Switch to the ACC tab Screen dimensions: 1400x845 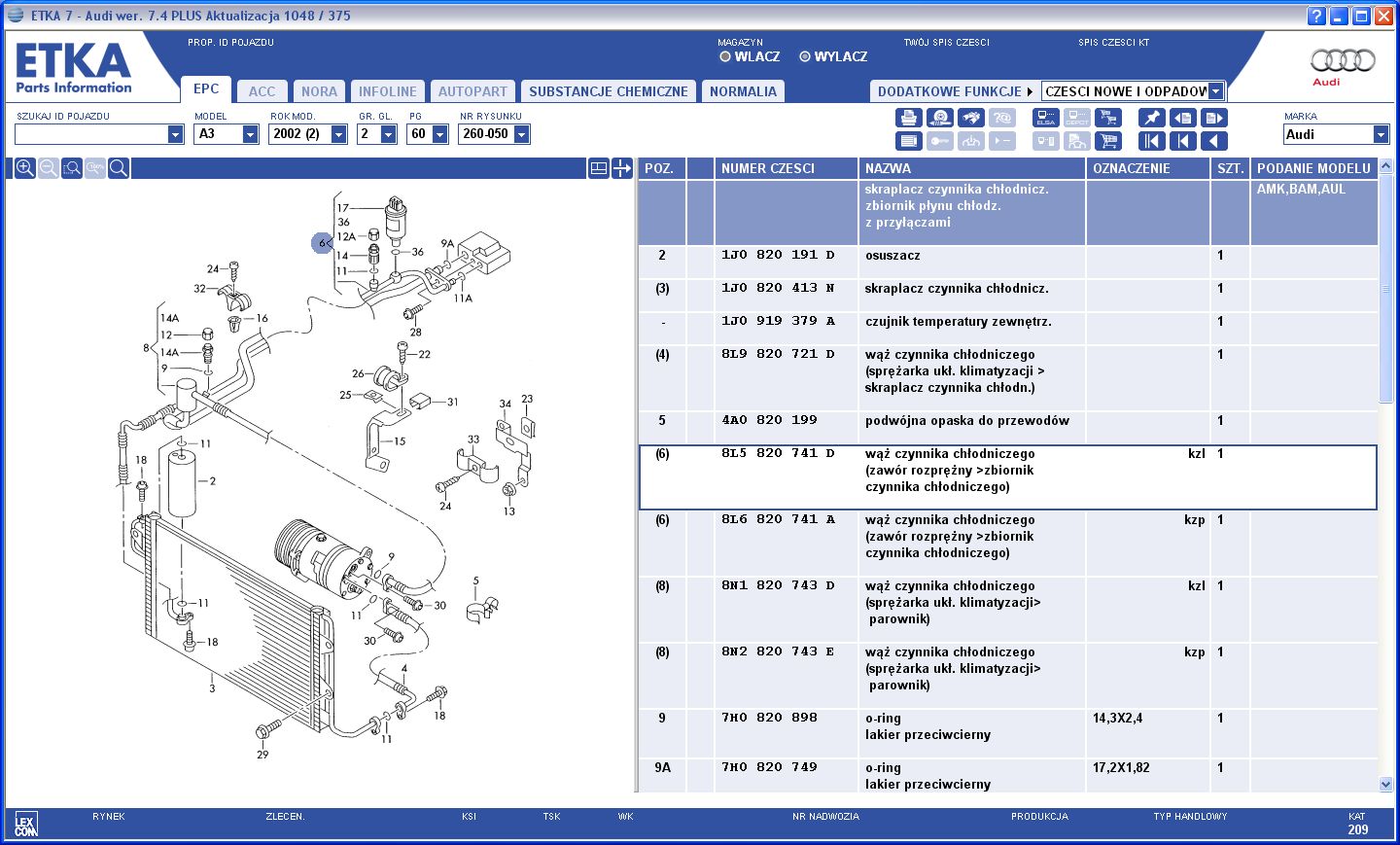click(262, 91)
